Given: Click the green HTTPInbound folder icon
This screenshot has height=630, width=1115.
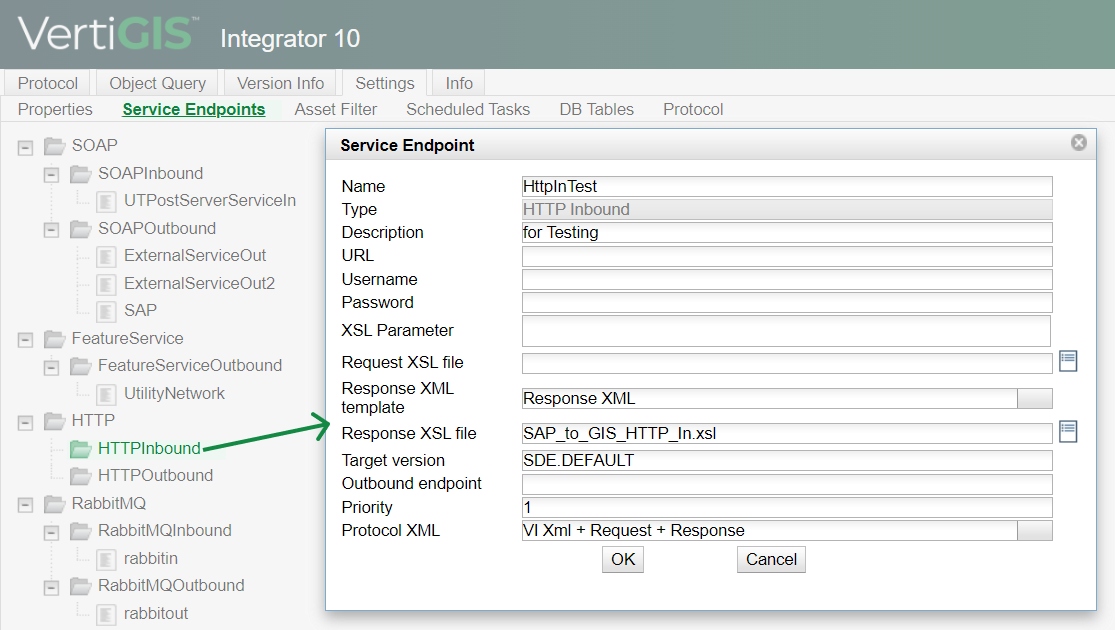Looking at the screenshot, I should 80,449.
